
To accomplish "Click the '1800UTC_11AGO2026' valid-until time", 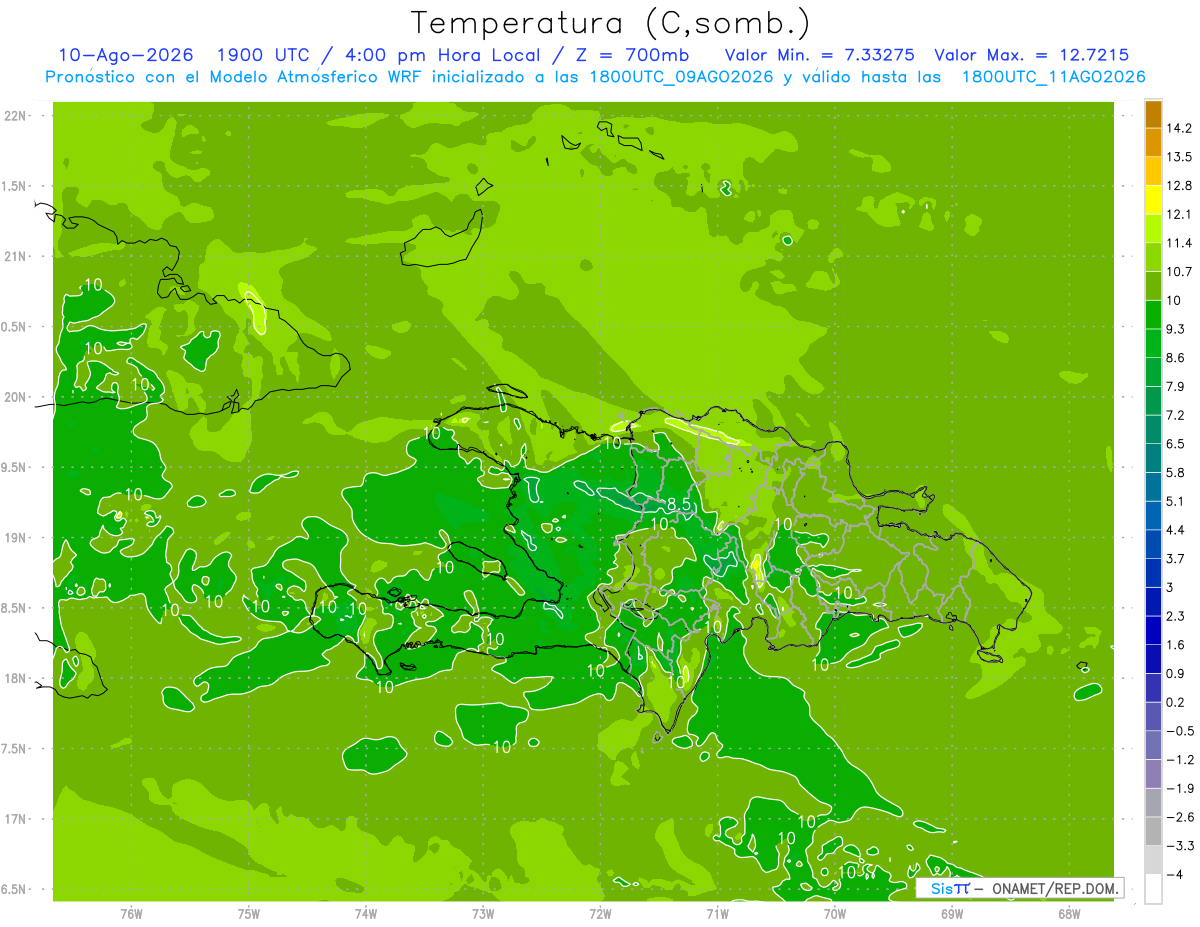I will tap(1053, 77).
